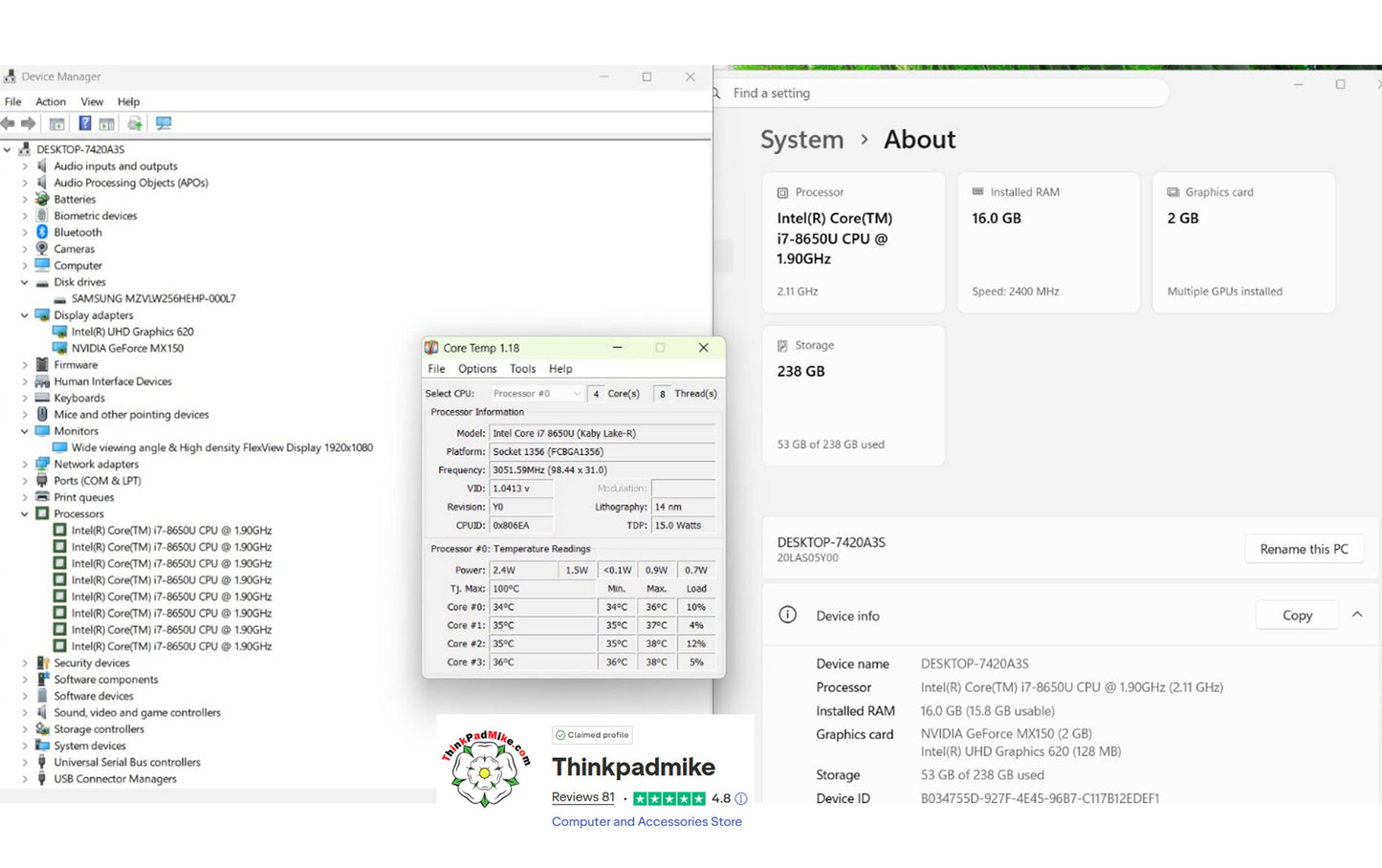This screenshot has width=1382, height=868.
Task: Collapse the DESKTOP-7420A3S root node in Device Manager
Action: [8, 149]
